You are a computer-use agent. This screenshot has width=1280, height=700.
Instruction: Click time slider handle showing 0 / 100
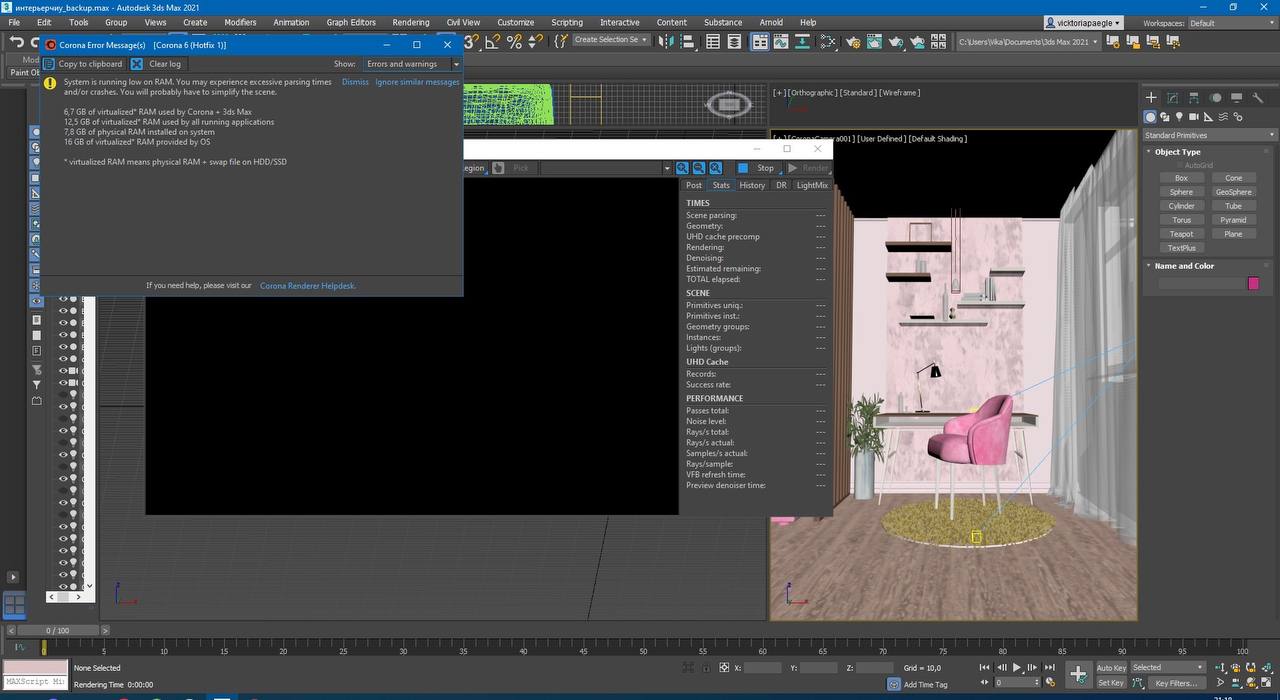58,631
